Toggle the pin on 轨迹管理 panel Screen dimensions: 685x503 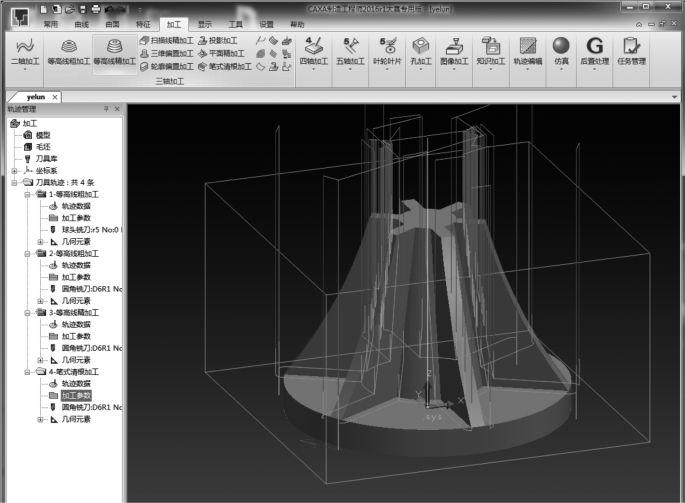[x=106, y=109]
